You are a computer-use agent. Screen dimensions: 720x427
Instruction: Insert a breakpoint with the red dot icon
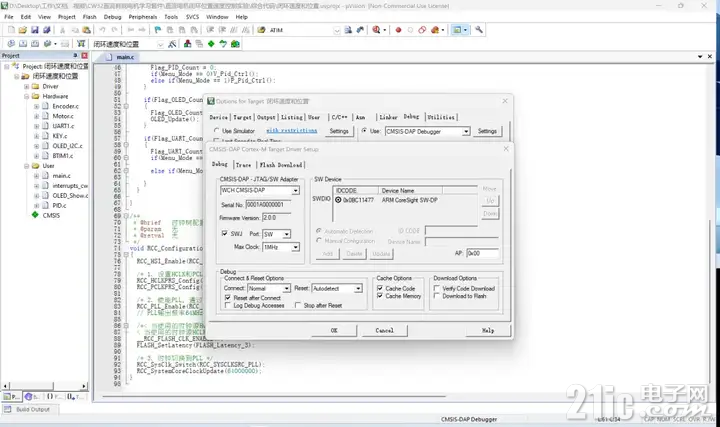[x=398, y=30]
